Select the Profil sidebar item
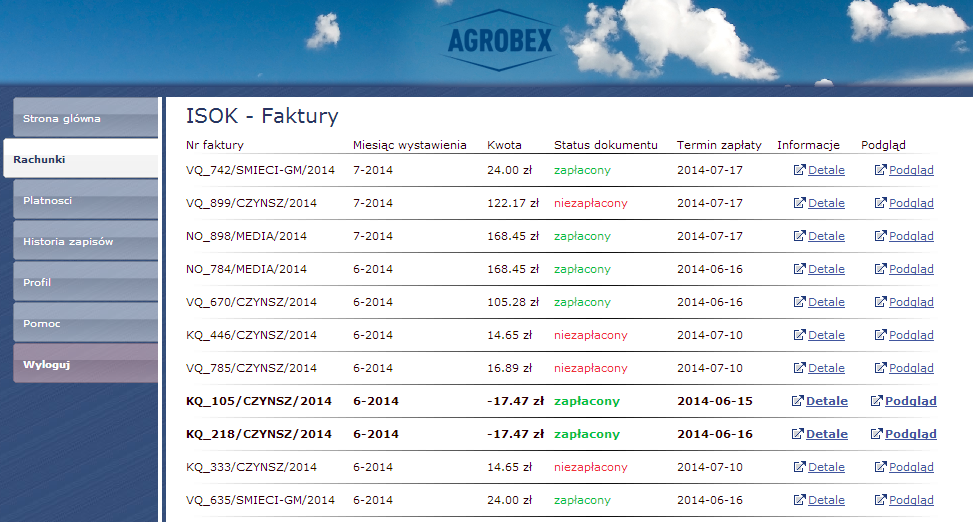 pos(84,282)
